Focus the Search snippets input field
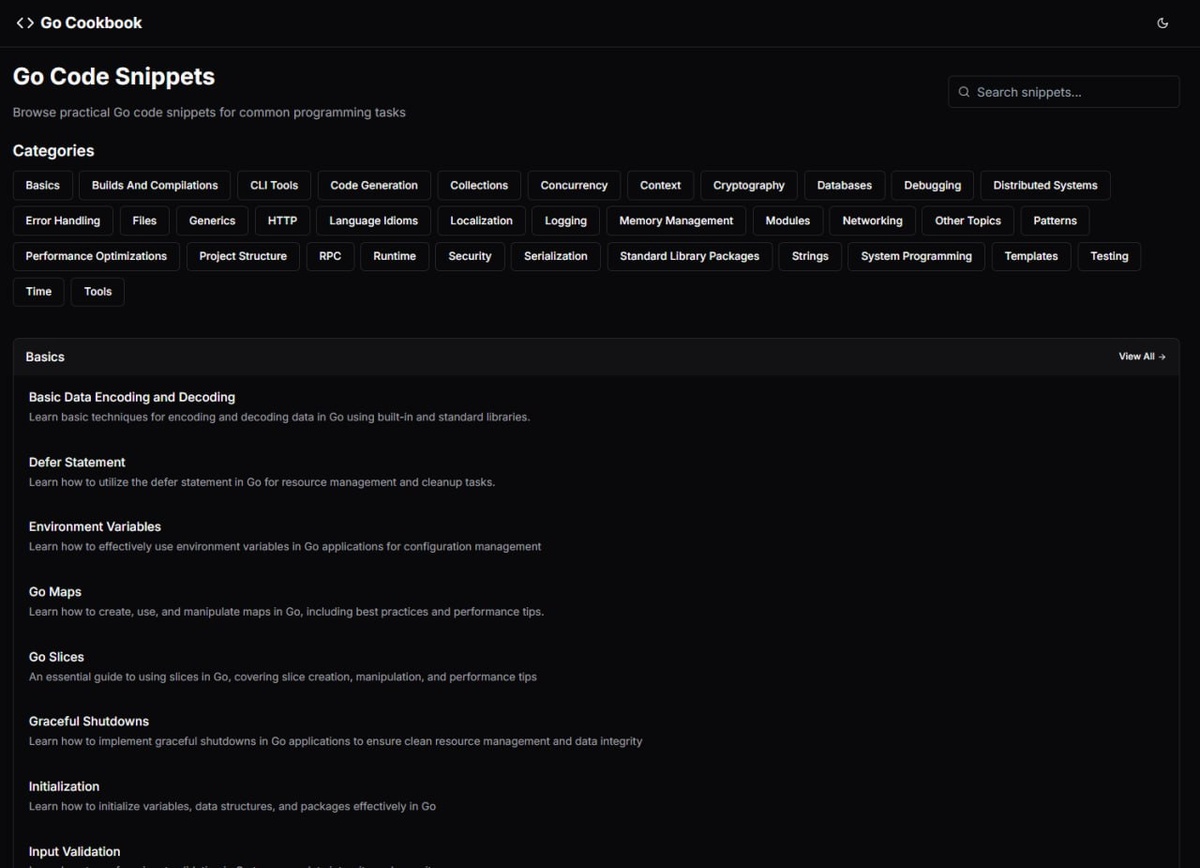Viewport: 1200px width, 868px height. point(1063,92)
